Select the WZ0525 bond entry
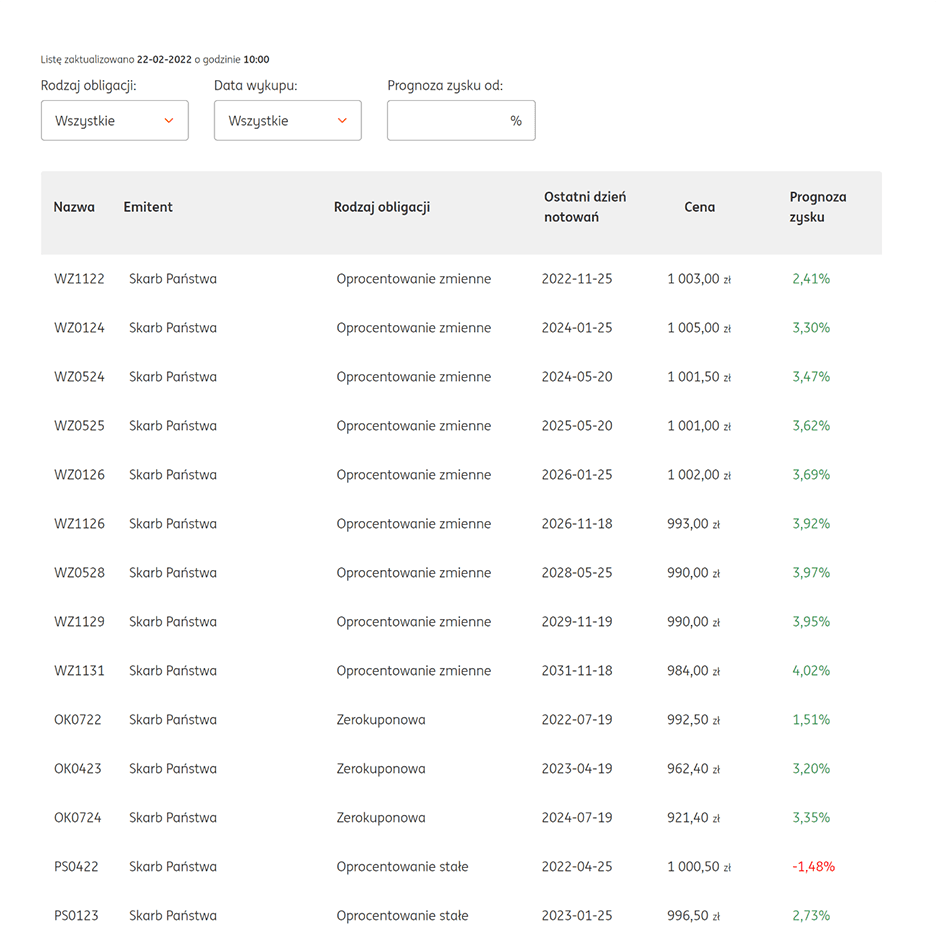 (x=79, y=426)
